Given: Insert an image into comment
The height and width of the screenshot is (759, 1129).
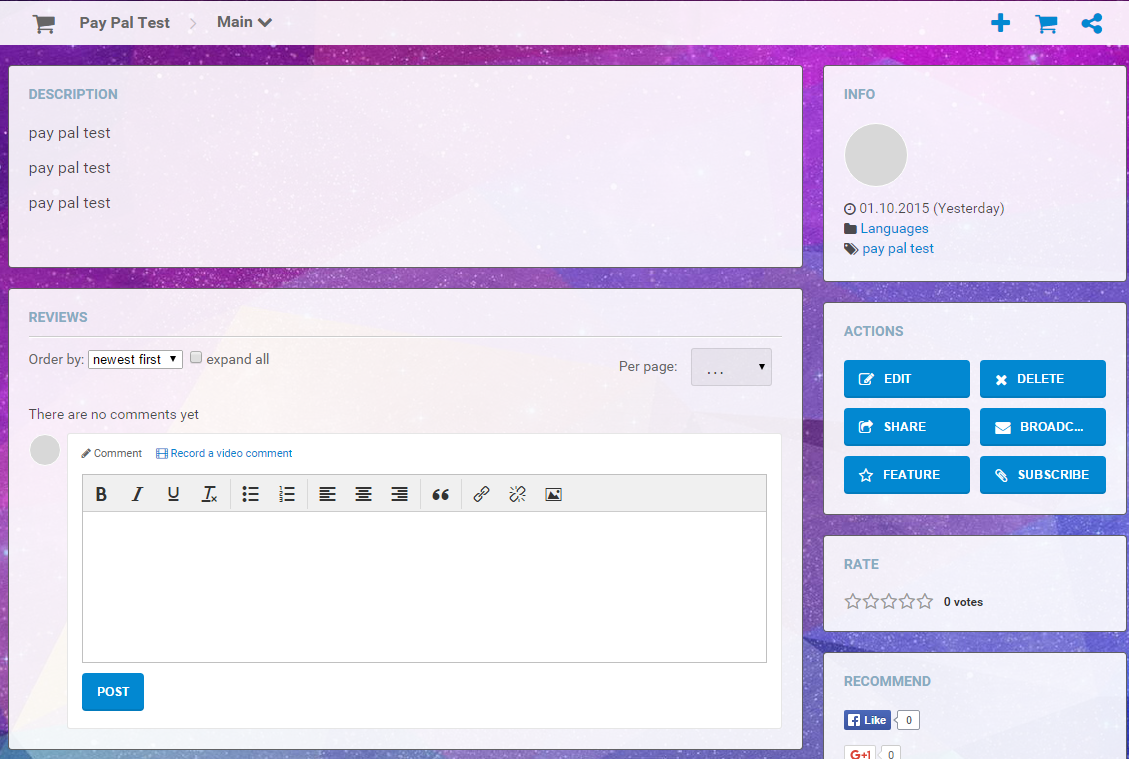Looking at the screenshot, I should point(553,494).
